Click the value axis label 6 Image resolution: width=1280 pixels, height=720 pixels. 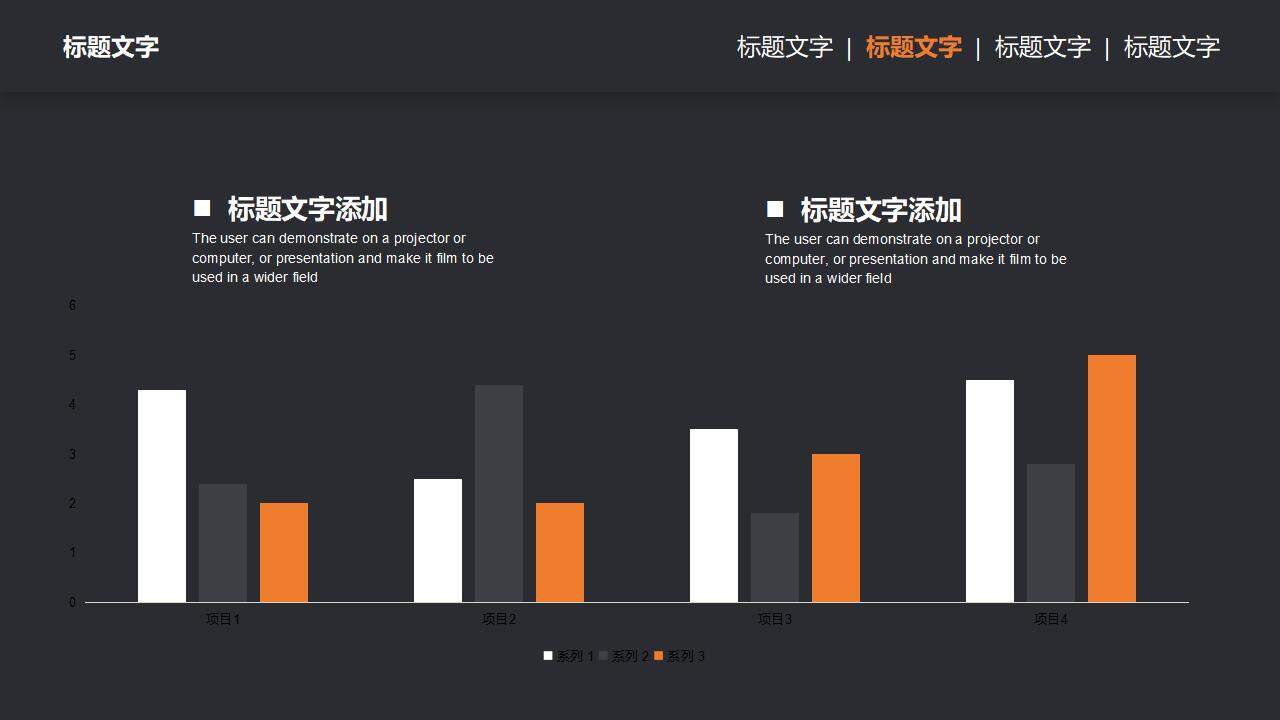click(72, 306)
